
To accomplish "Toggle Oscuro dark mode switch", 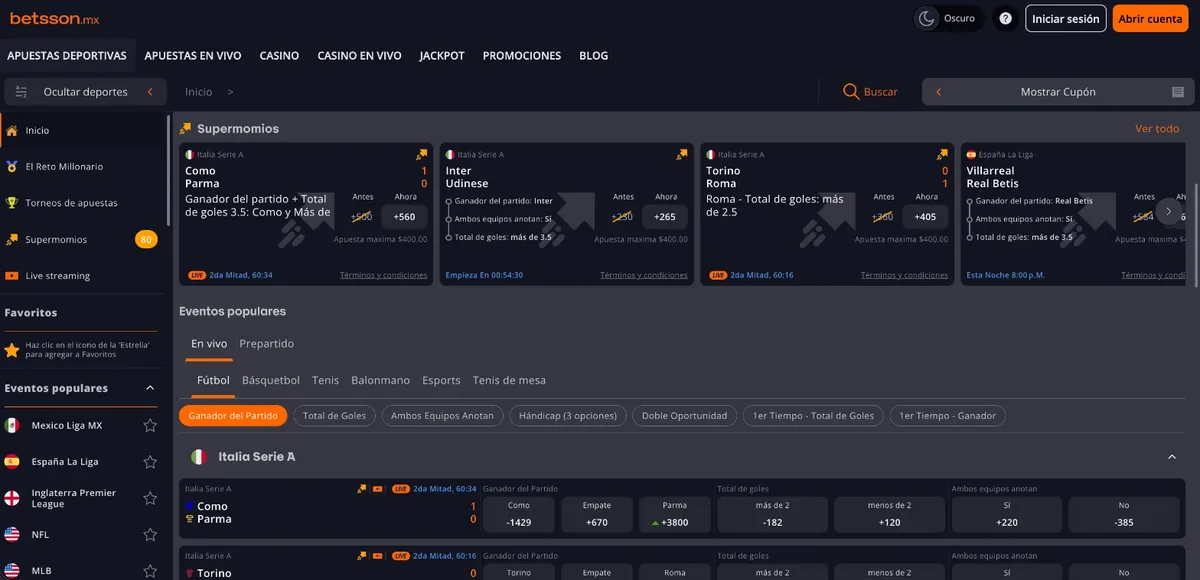I will (948, 19).
